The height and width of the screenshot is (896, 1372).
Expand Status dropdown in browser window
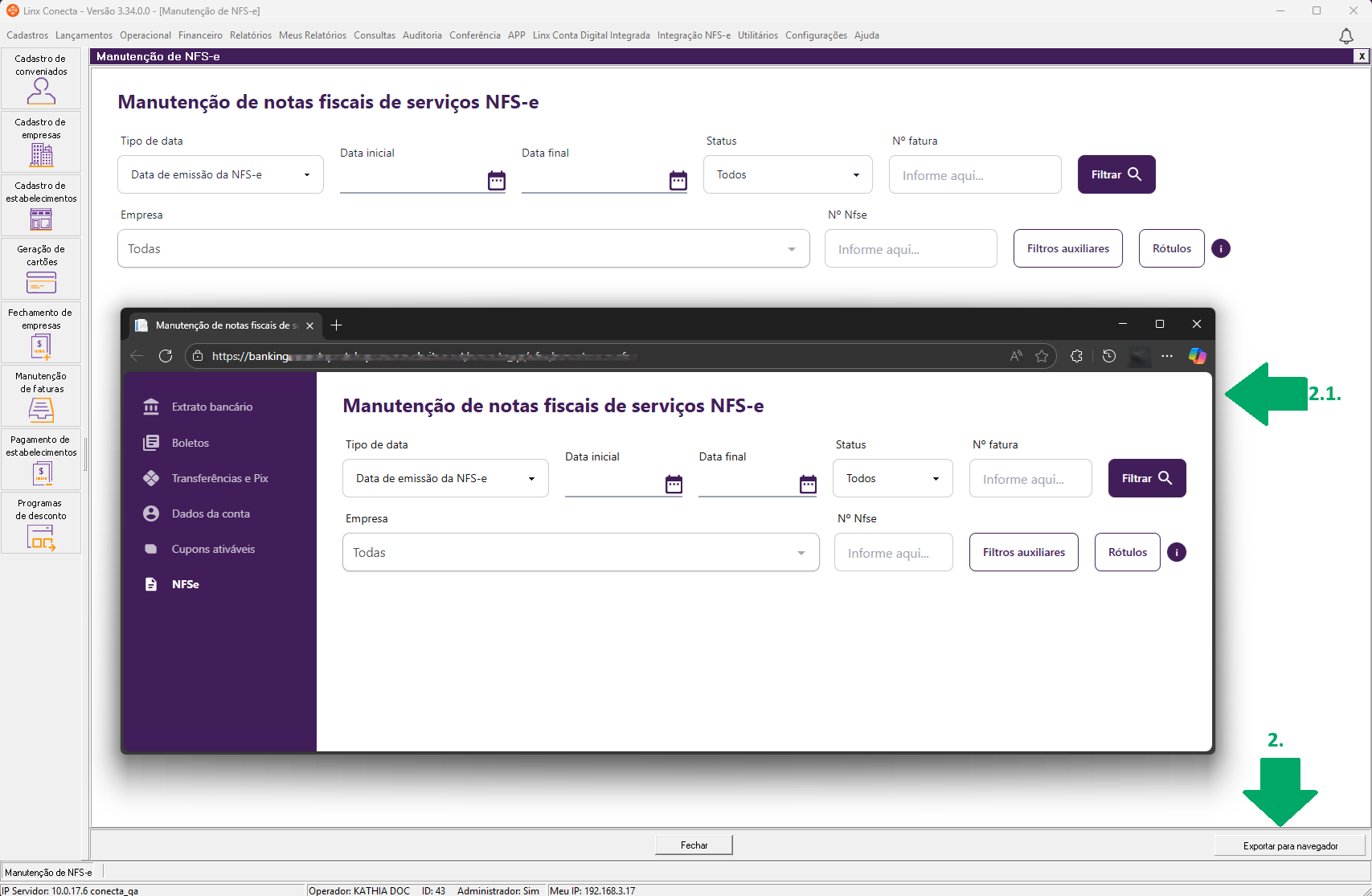(x=893, y=478)
